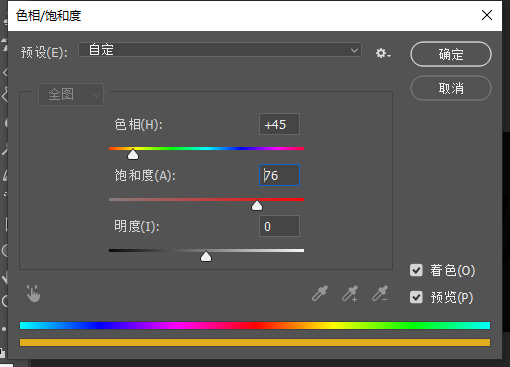
Task: Close the Hue/Saturation dialog
Action: click(x=487, y=15)
